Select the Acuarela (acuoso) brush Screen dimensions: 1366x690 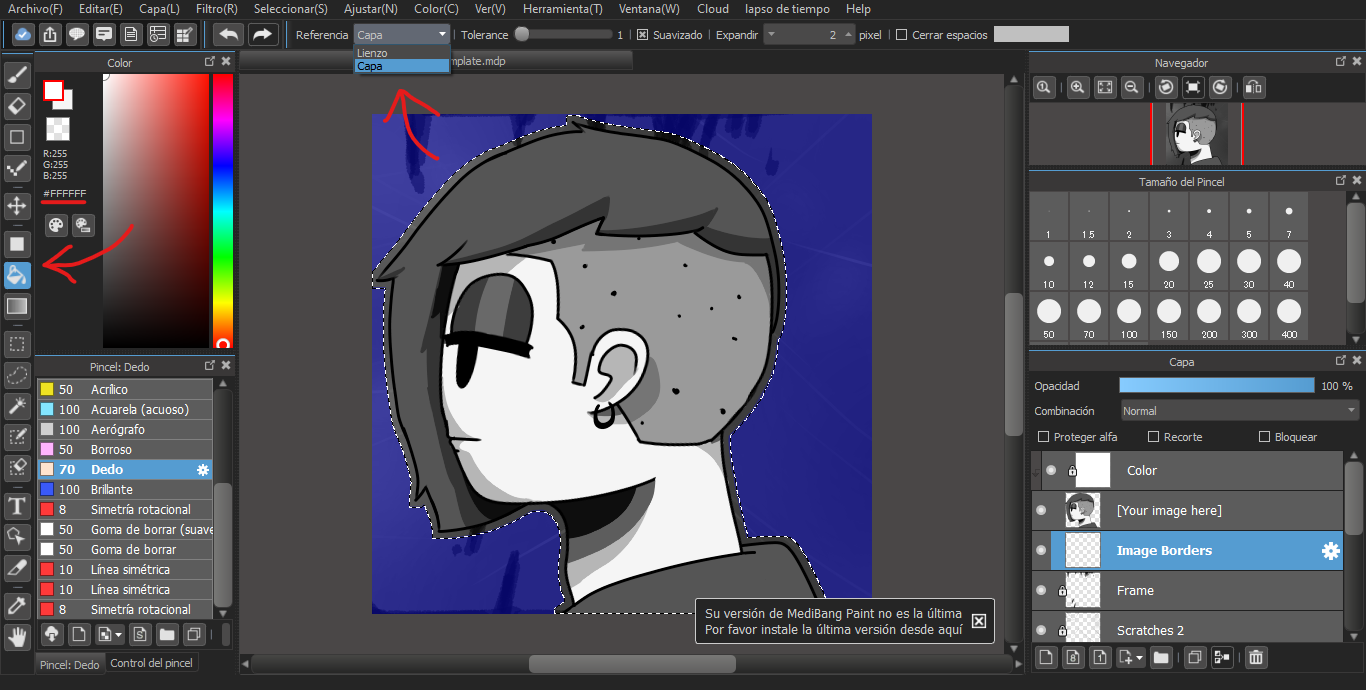tap(138, 409)
